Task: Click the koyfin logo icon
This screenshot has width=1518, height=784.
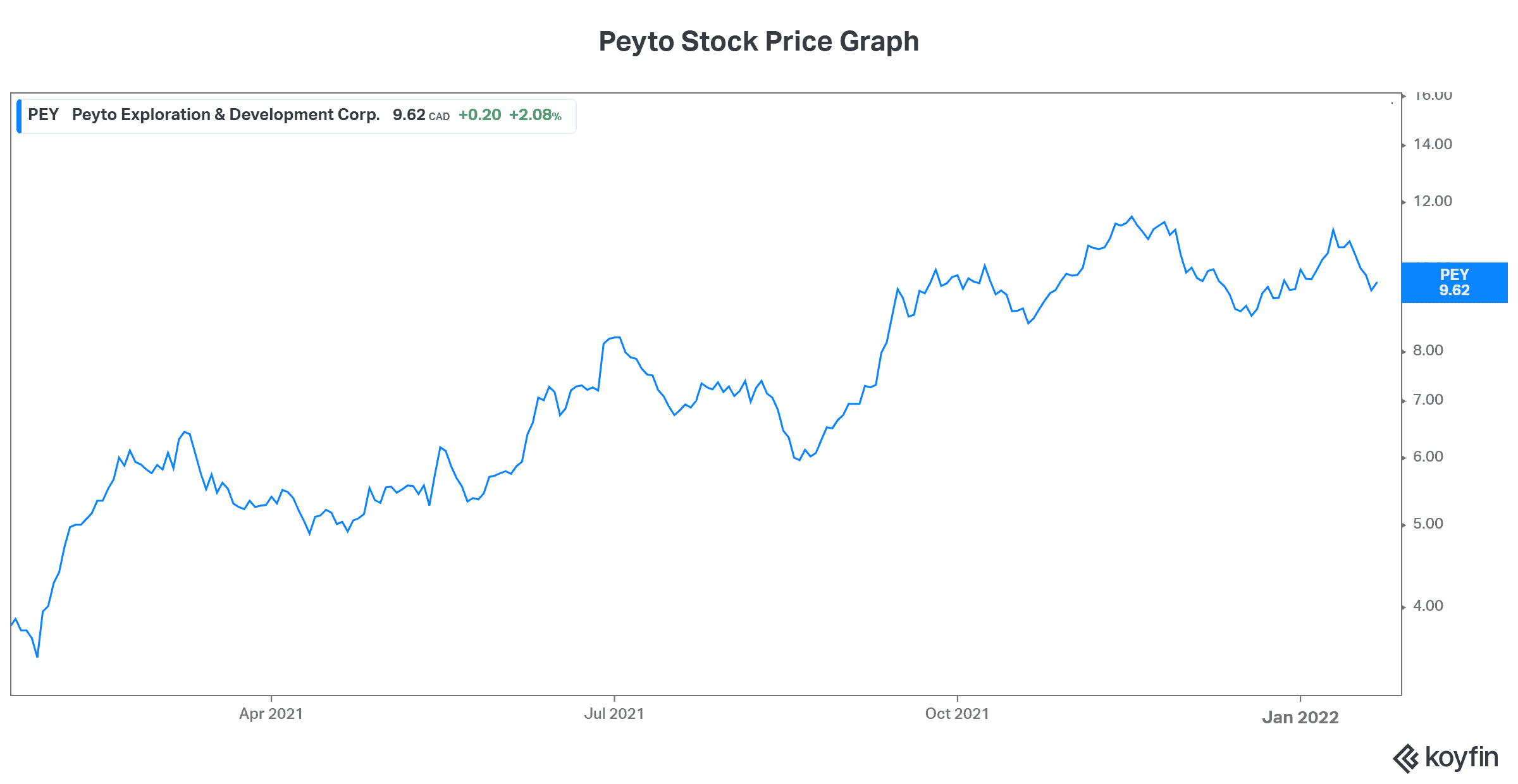Action: coord(1406,759)
